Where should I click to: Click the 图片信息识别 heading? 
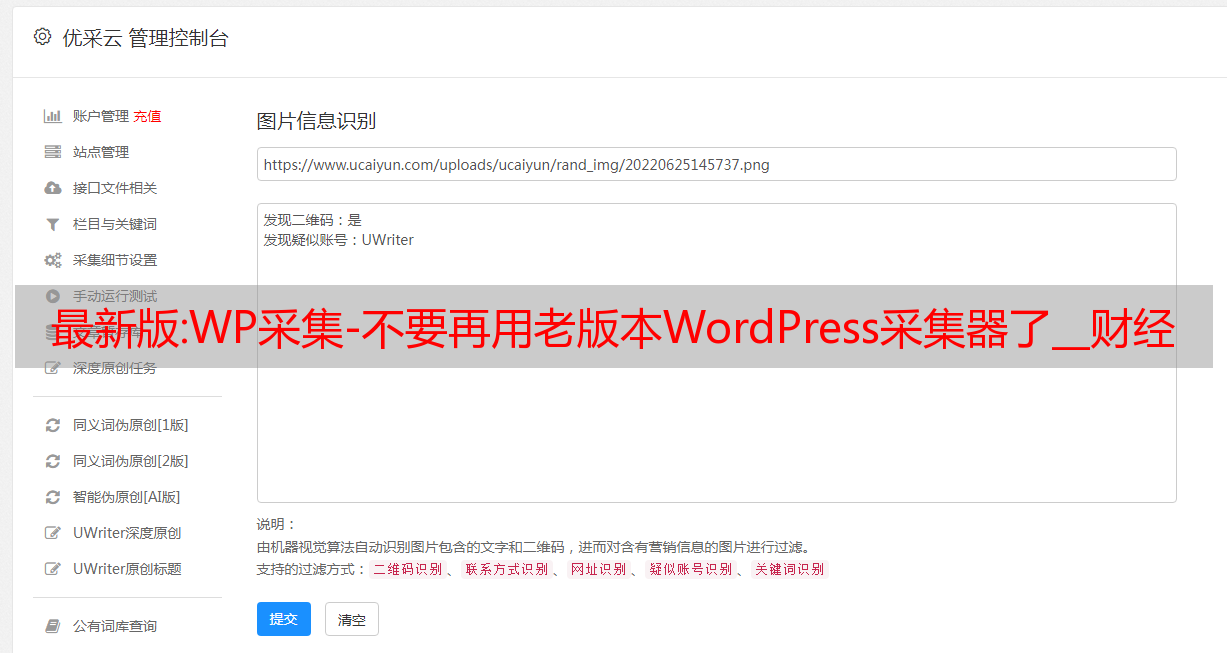coord(316,121)
